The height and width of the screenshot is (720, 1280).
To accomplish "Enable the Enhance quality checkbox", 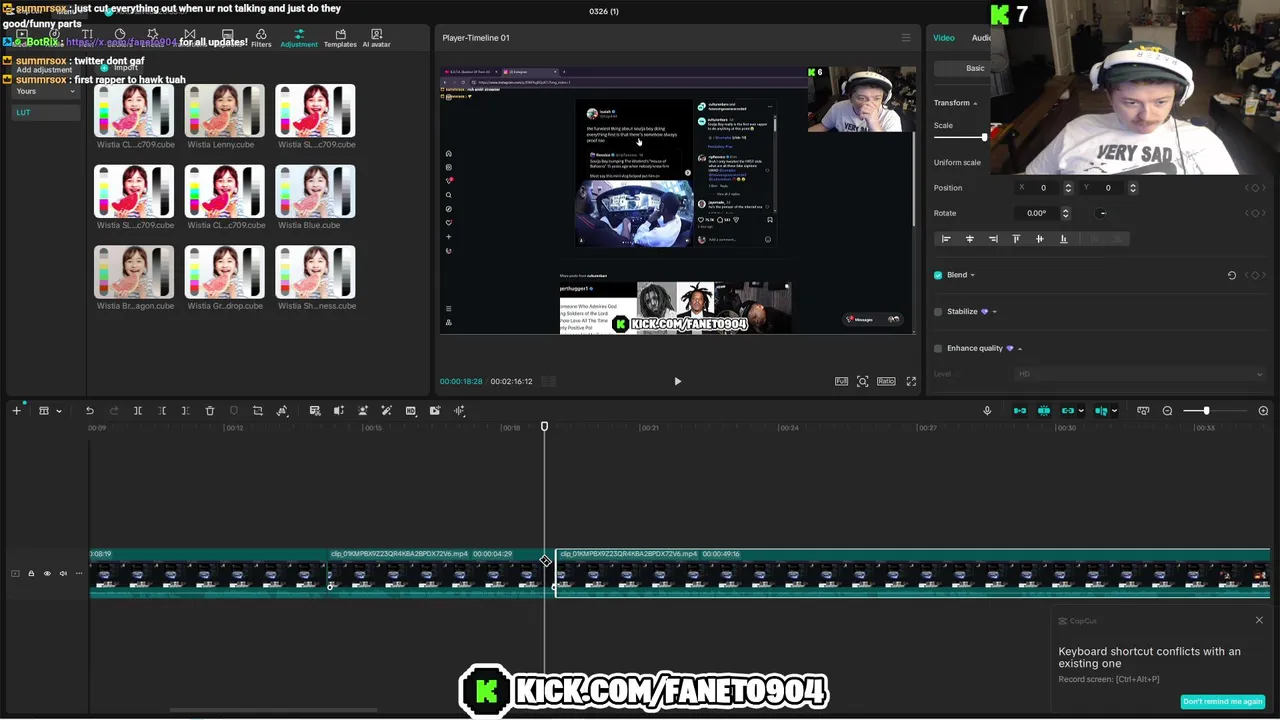I will click(x=938, y=348).
